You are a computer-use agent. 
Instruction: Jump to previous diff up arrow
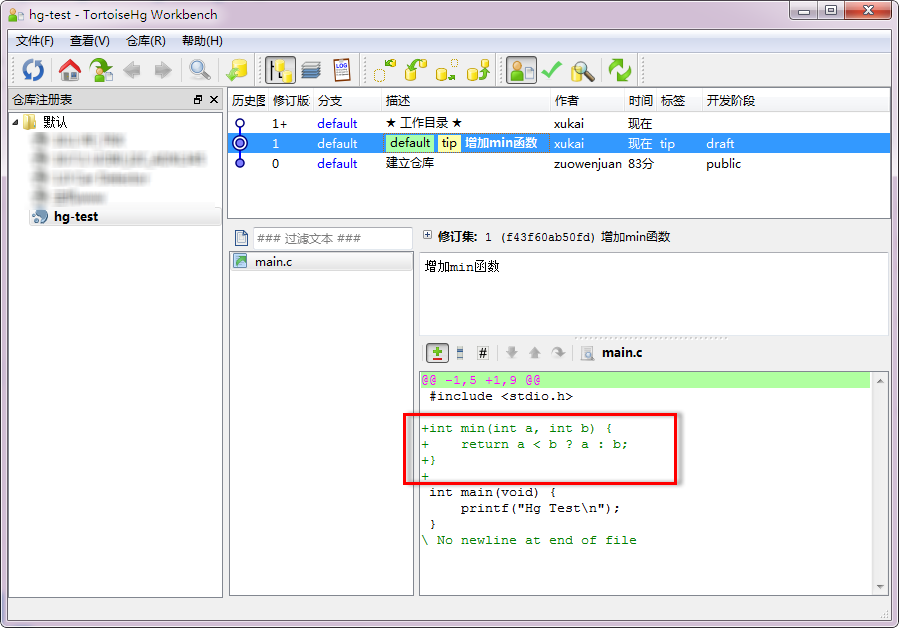[534, 353]
